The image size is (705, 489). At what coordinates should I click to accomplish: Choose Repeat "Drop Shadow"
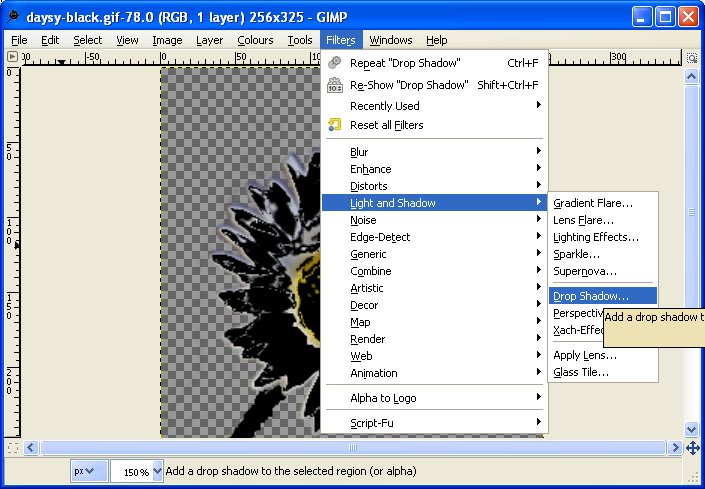pyautogui.click(x=434, y=63)
